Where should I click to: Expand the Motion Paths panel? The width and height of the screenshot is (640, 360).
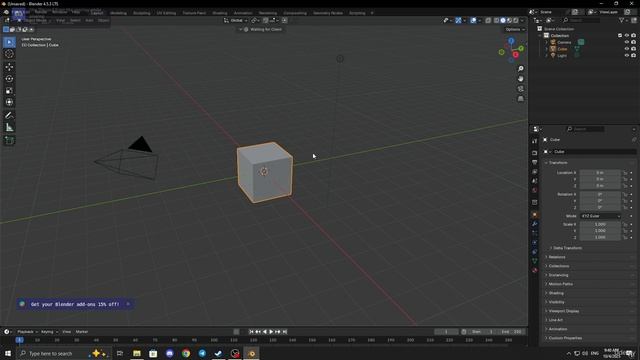point(560,284)
